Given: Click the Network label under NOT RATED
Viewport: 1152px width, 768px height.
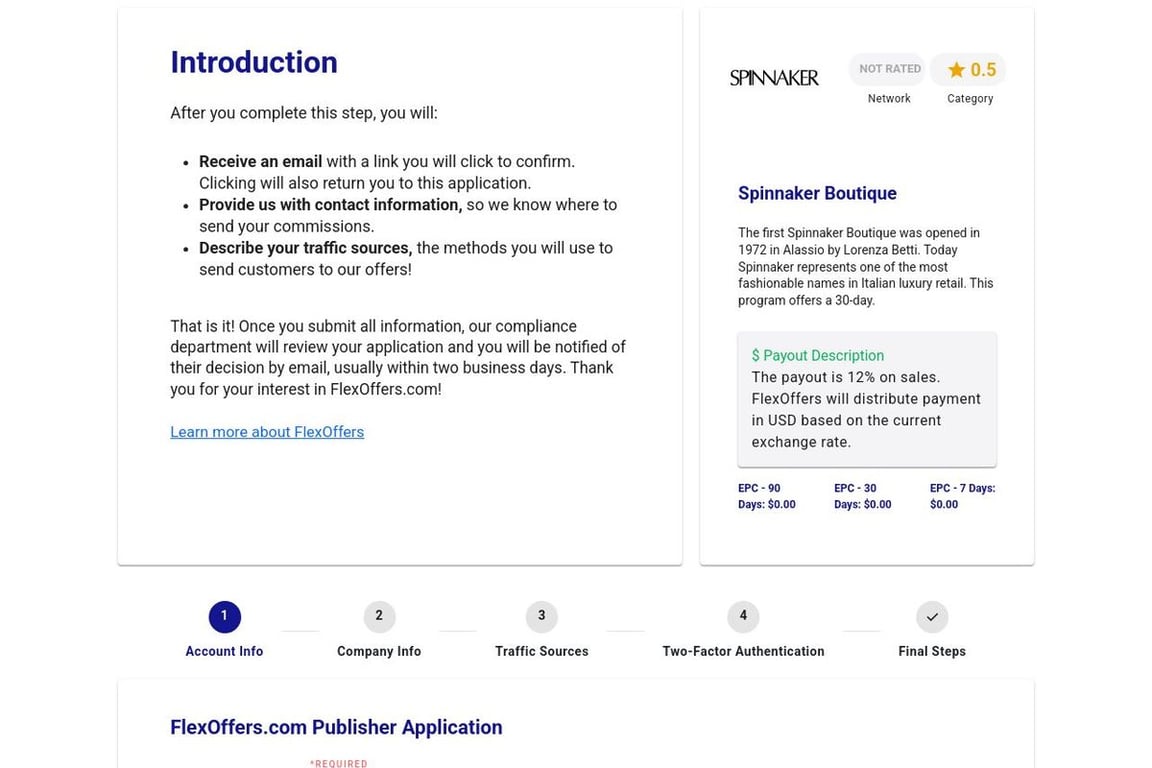Looking at the screenshot, I should 889,98.
